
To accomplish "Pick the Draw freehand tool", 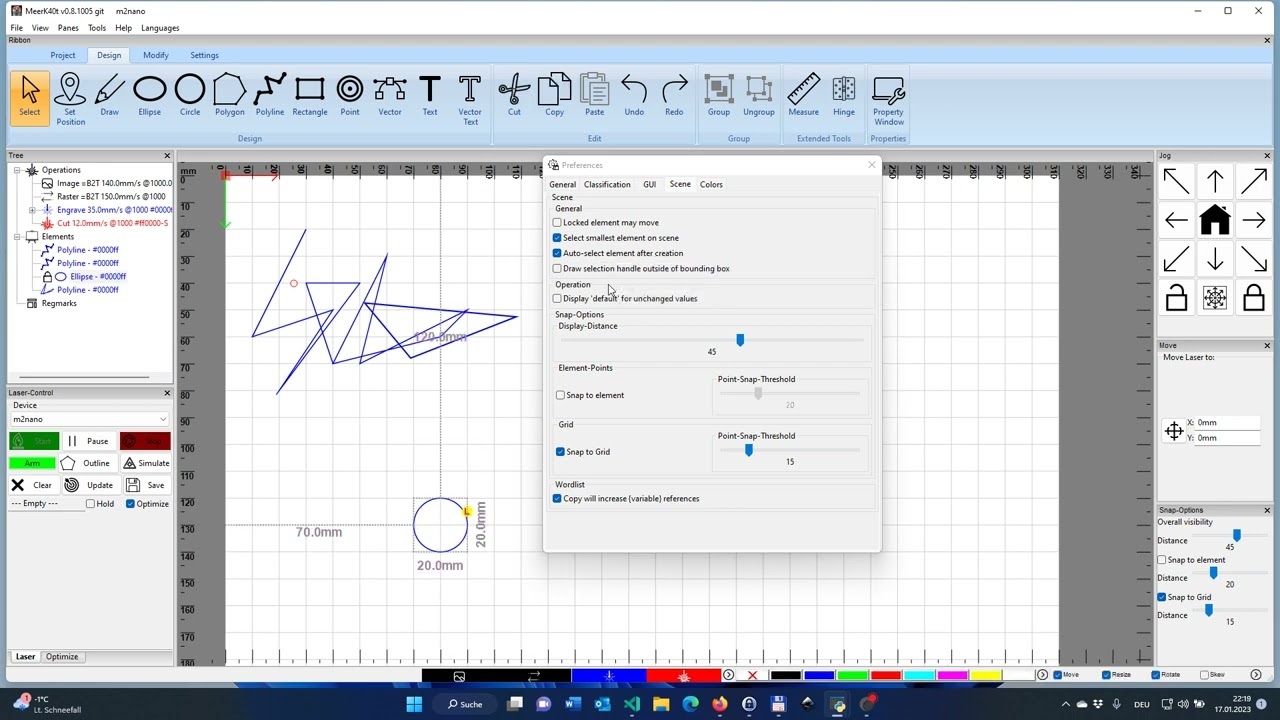I will (109, 97).
